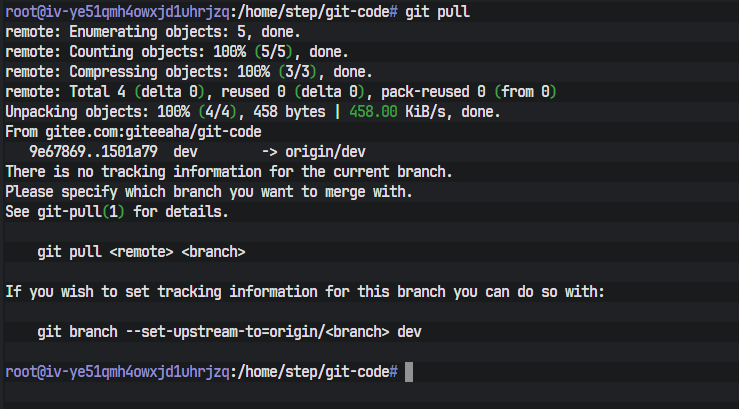
Task: Click 'git branch --set-upstream-to=origin/<branch> dev' command
Action: (x=230, y=332)
